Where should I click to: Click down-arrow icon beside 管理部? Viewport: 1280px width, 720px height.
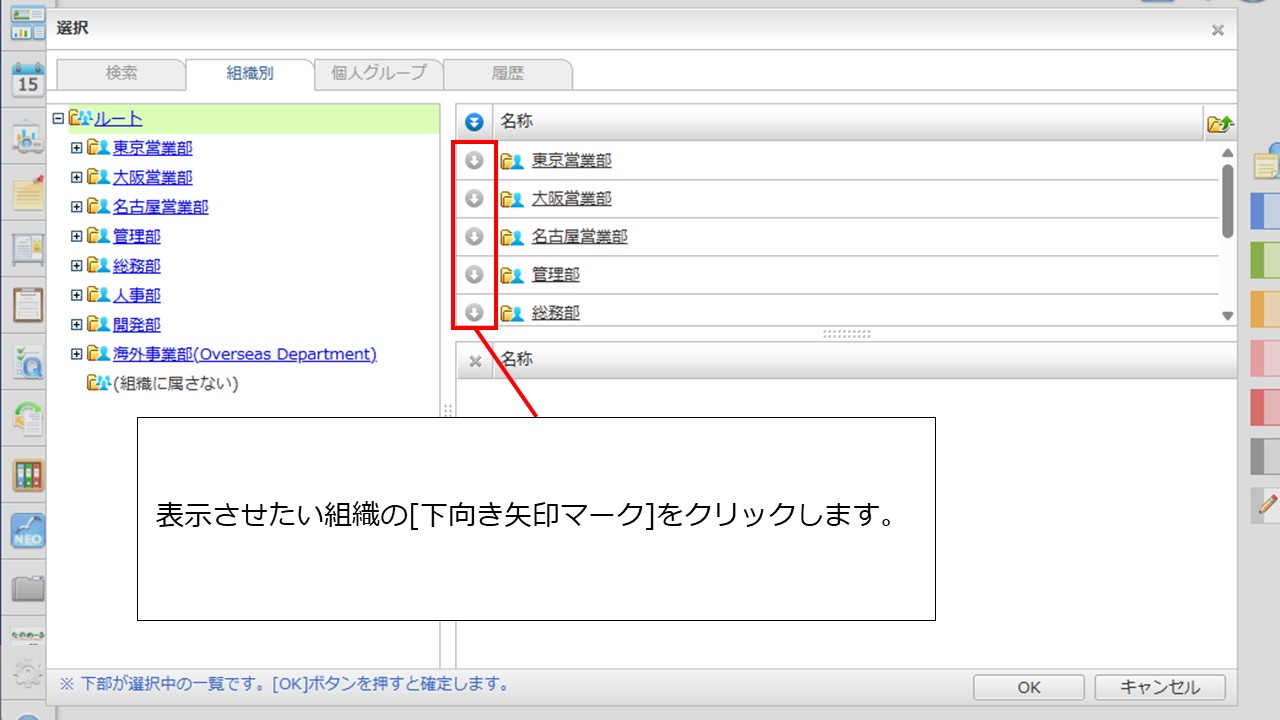pos(475,274)
